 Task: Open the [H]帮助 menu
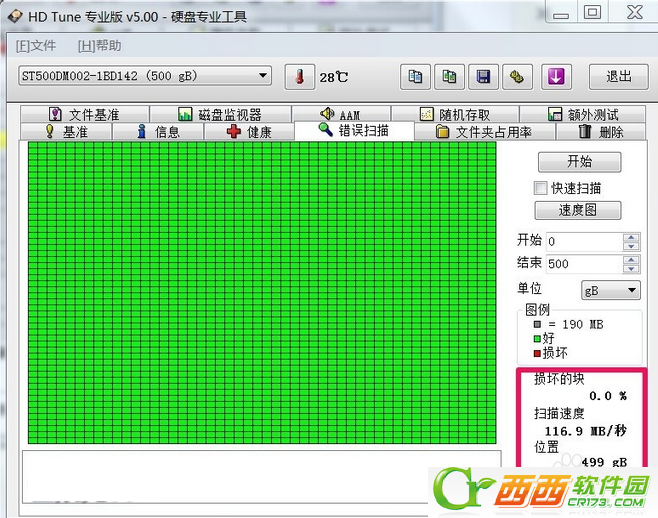pos(99,45)
